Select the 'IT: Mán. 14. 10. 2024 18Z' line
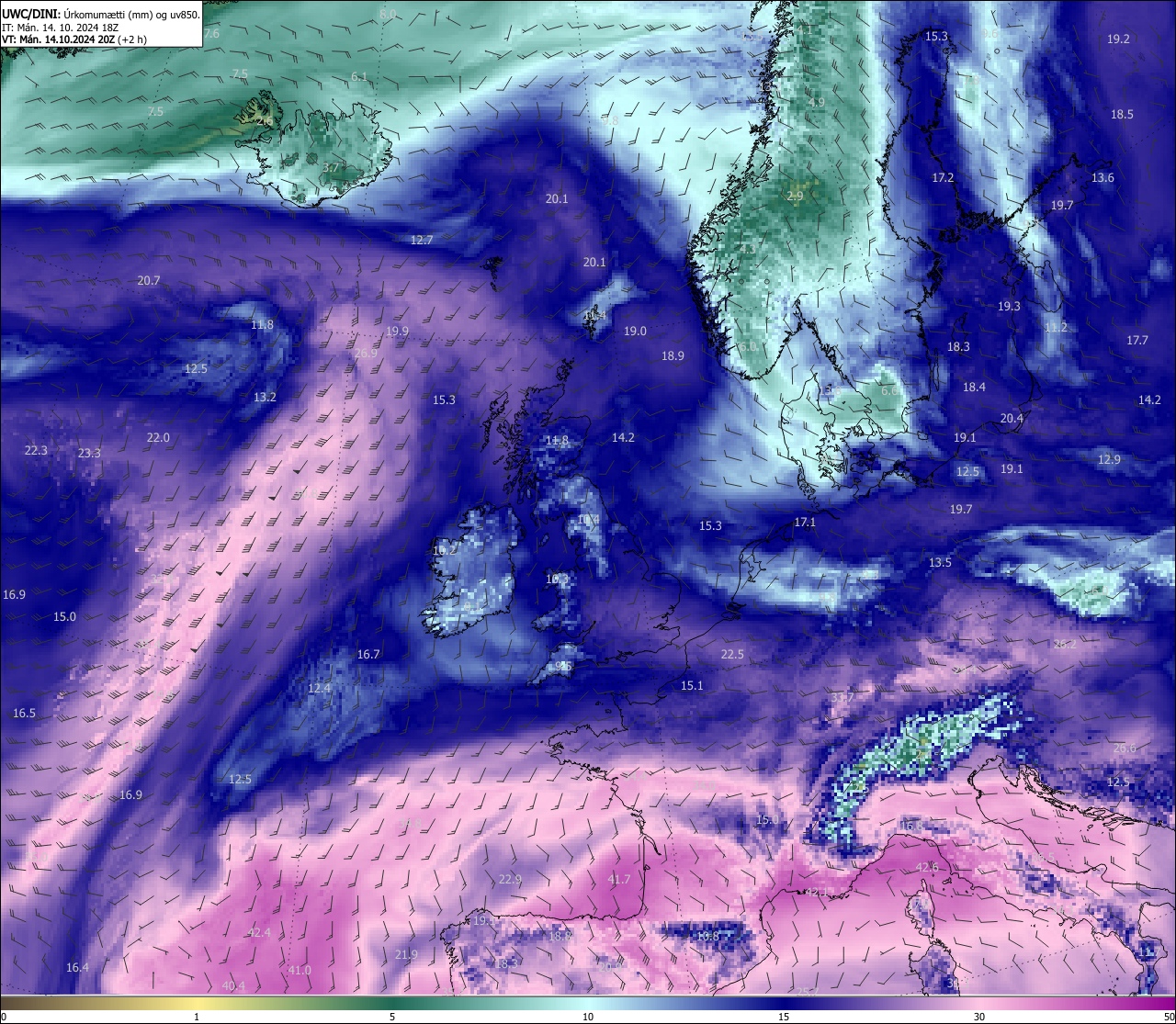The height and width of the screenshot is (1024, 1176). pos(61,28)
